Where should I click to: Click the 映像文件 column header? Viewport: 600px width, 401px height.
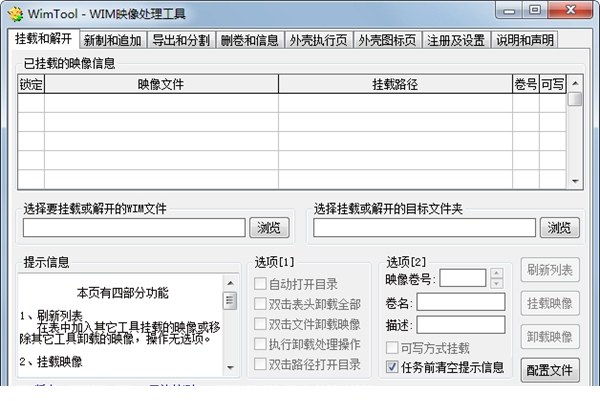pos(161,84)
